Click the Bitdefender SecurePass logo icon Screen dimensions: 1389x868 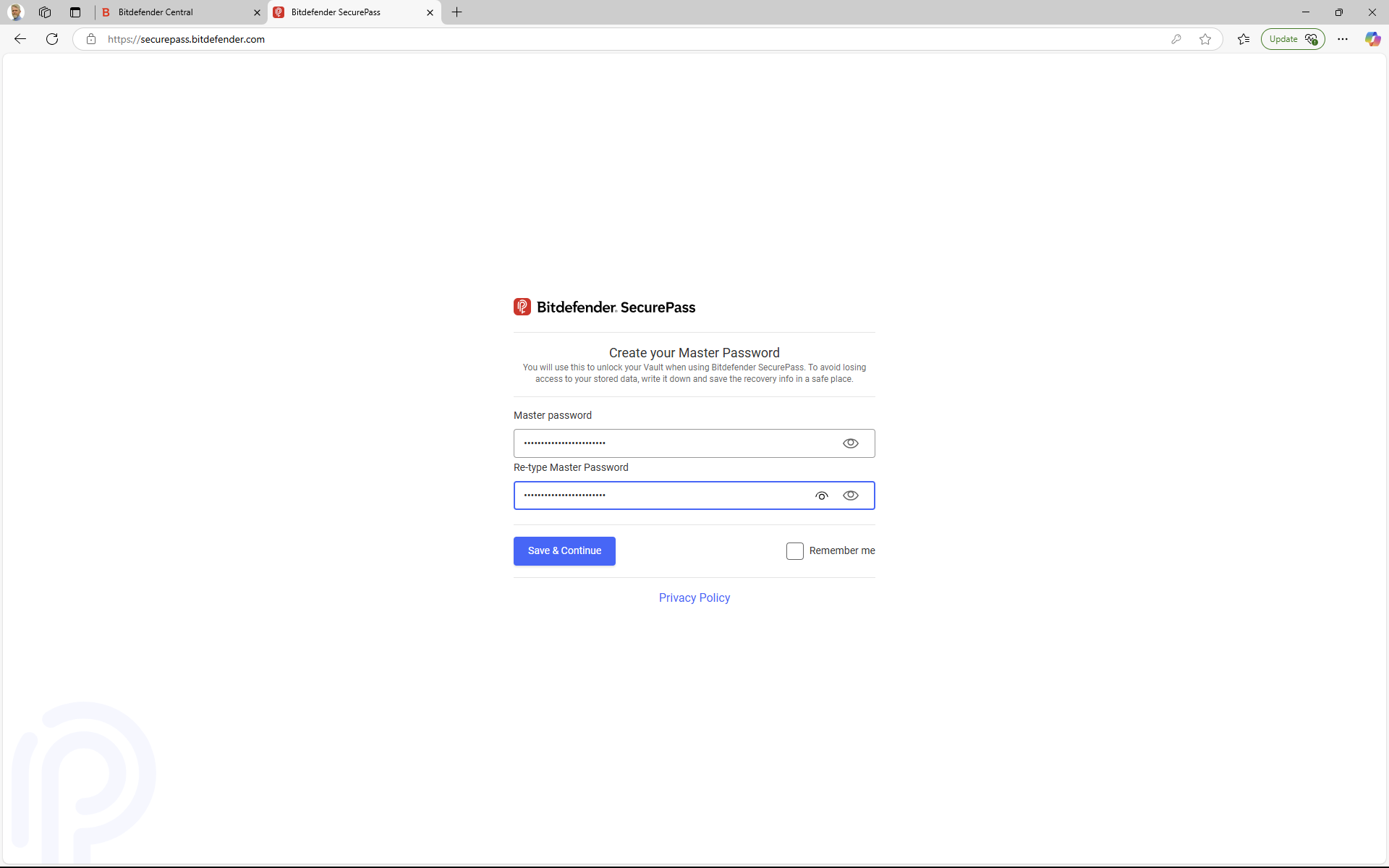point(522,307)
